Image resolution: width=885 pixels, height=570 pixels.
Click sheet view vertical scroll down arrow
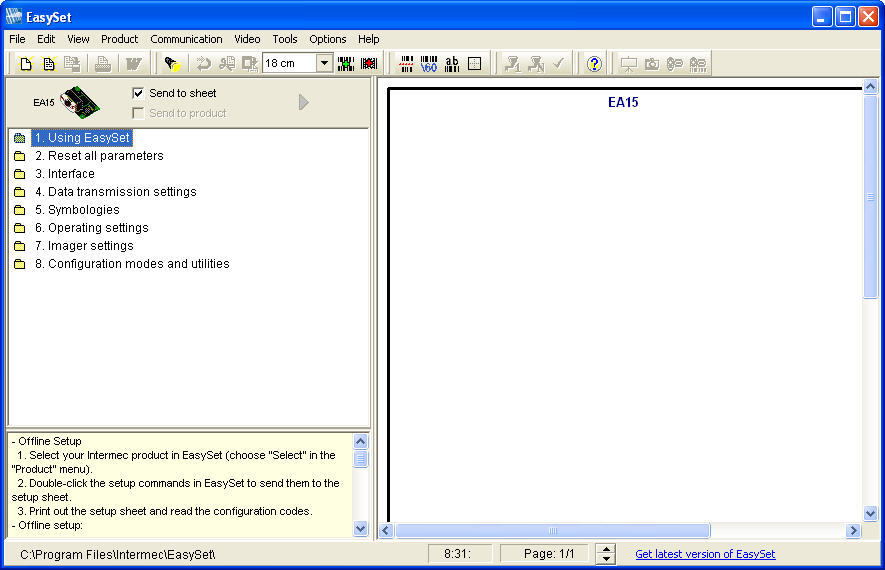(870, 514)
